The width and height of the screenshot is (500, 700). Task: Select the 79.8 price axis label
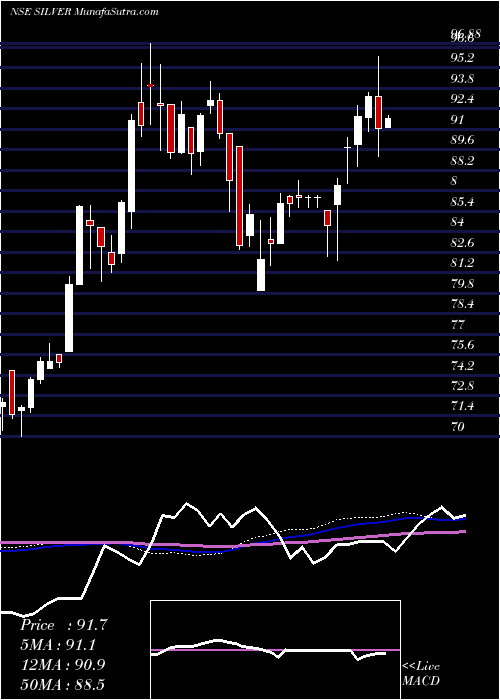462,283
